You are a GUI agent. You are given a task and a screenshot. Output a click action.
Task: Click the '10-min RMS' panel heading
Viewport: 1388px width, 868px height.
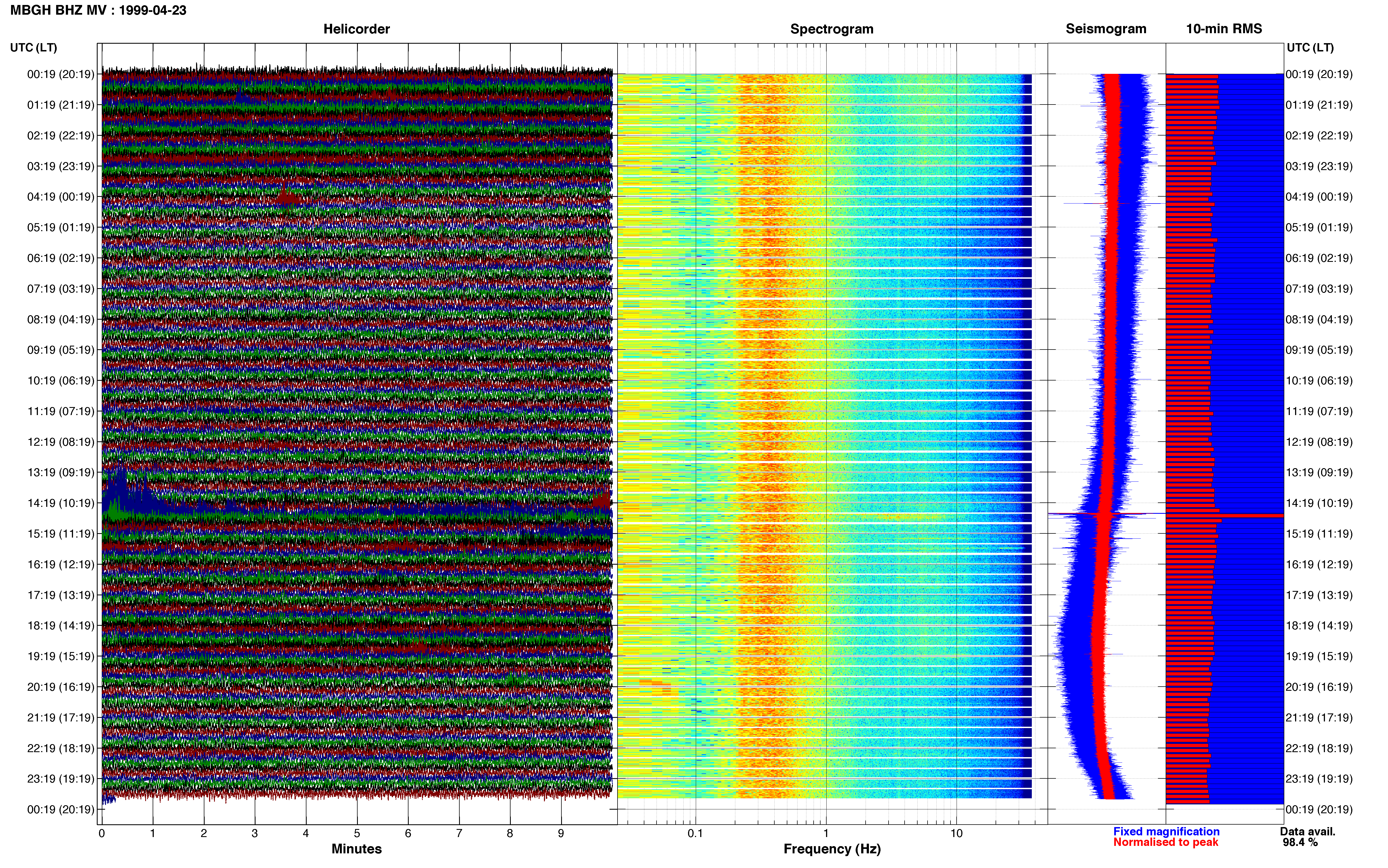1224,29
